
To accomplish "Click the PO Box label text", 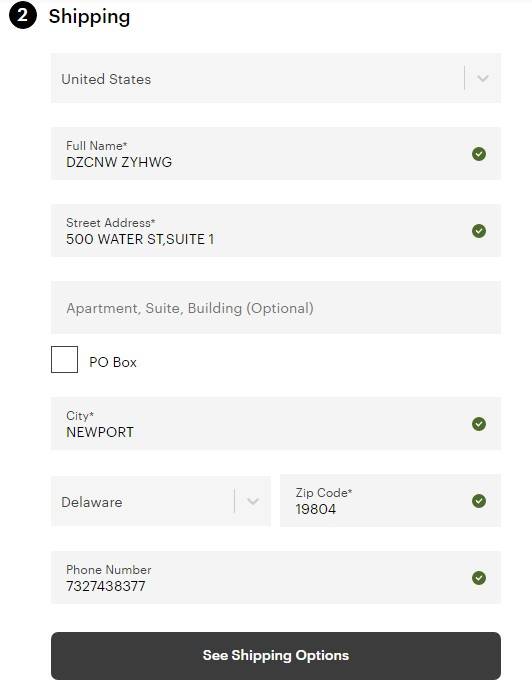I will 113,362.
